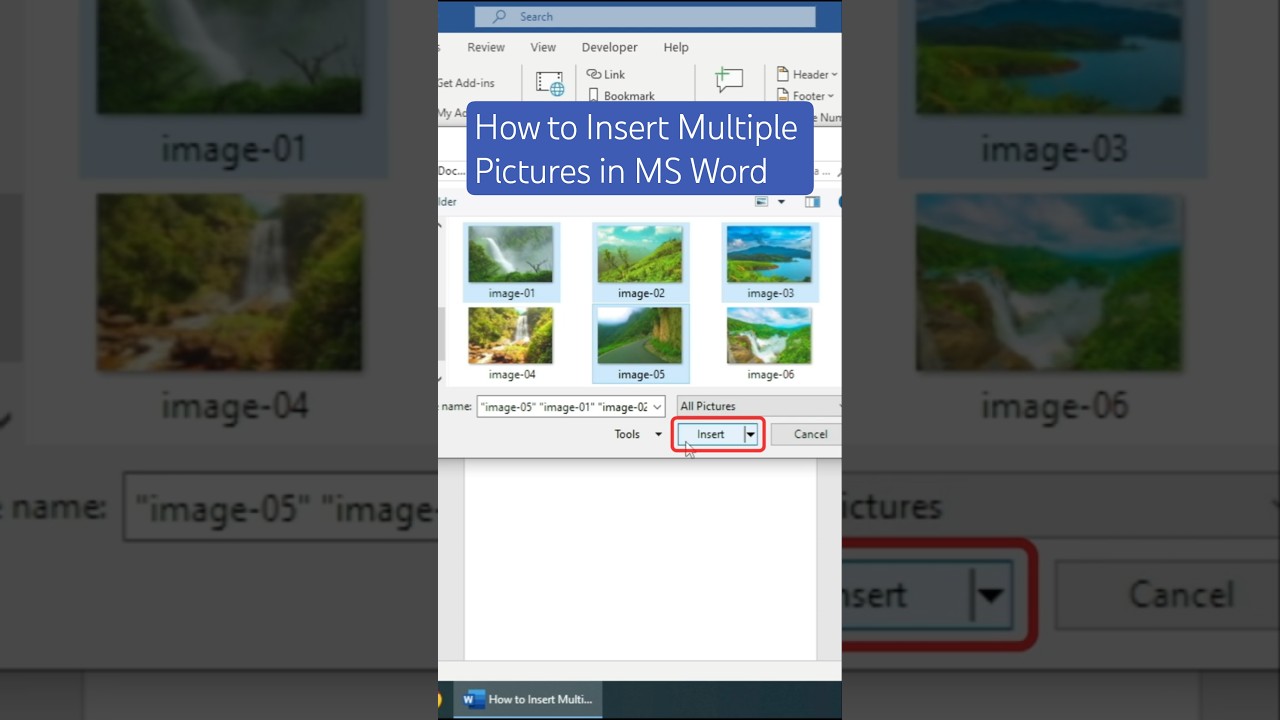Click the Search box in the title bar
The image size is (1280, 720).
click(x=645, y=16)
